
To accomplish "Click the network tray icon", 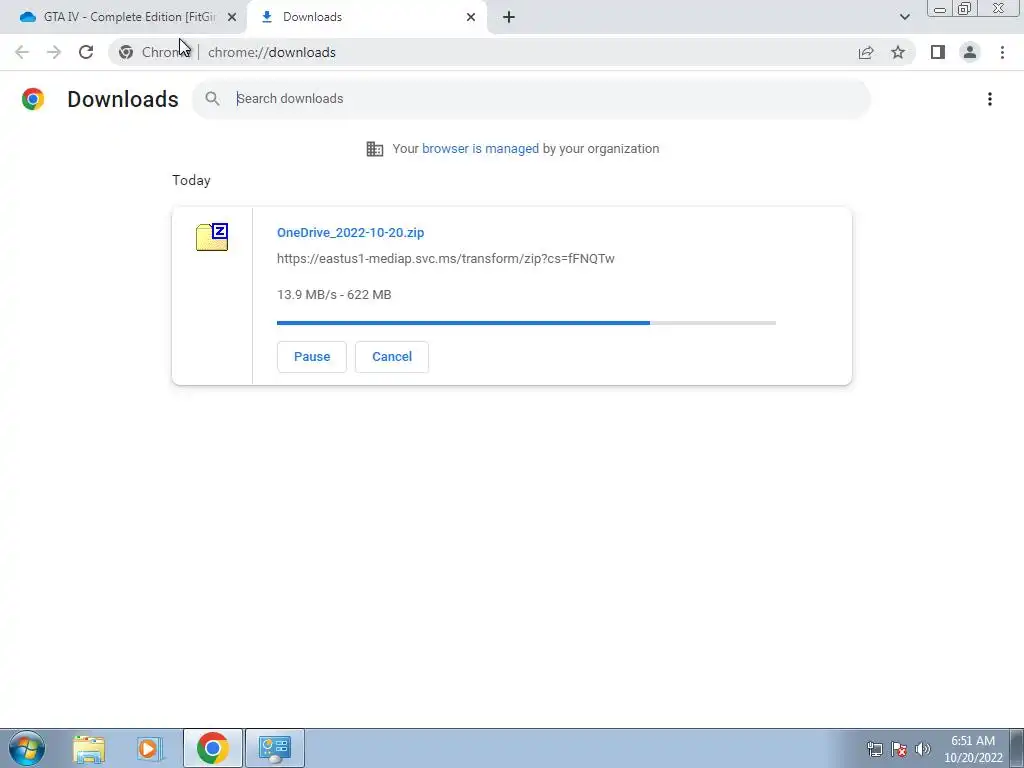I will point(874,749).
